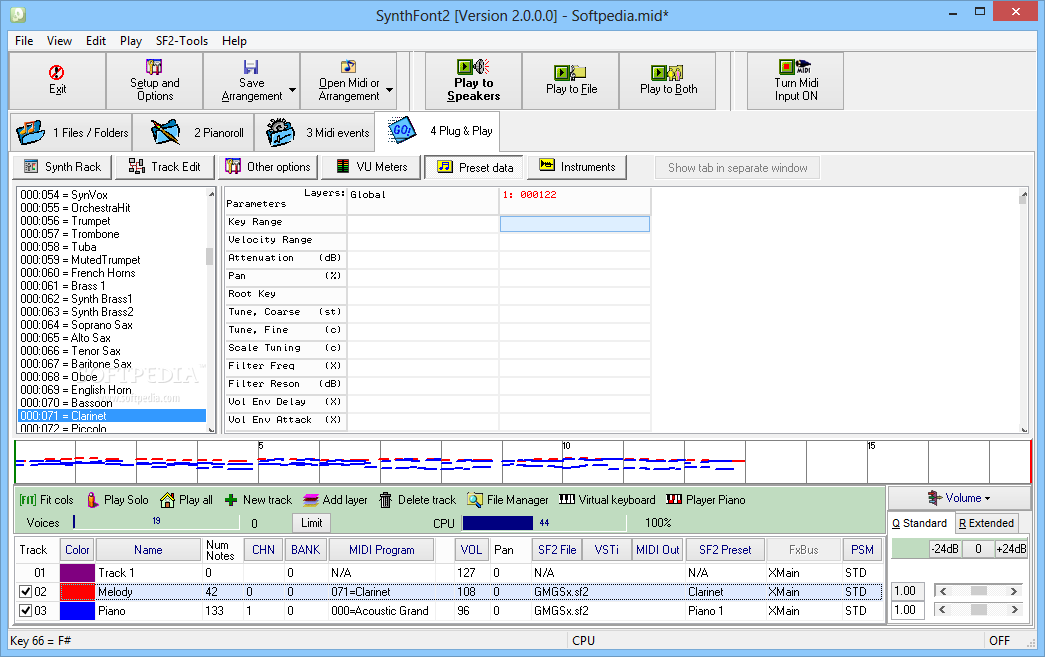1045x657 pixels.
Task: Click Open Midi or Arrangement icon
Action: pyautogui.click(x=348, y=67)
